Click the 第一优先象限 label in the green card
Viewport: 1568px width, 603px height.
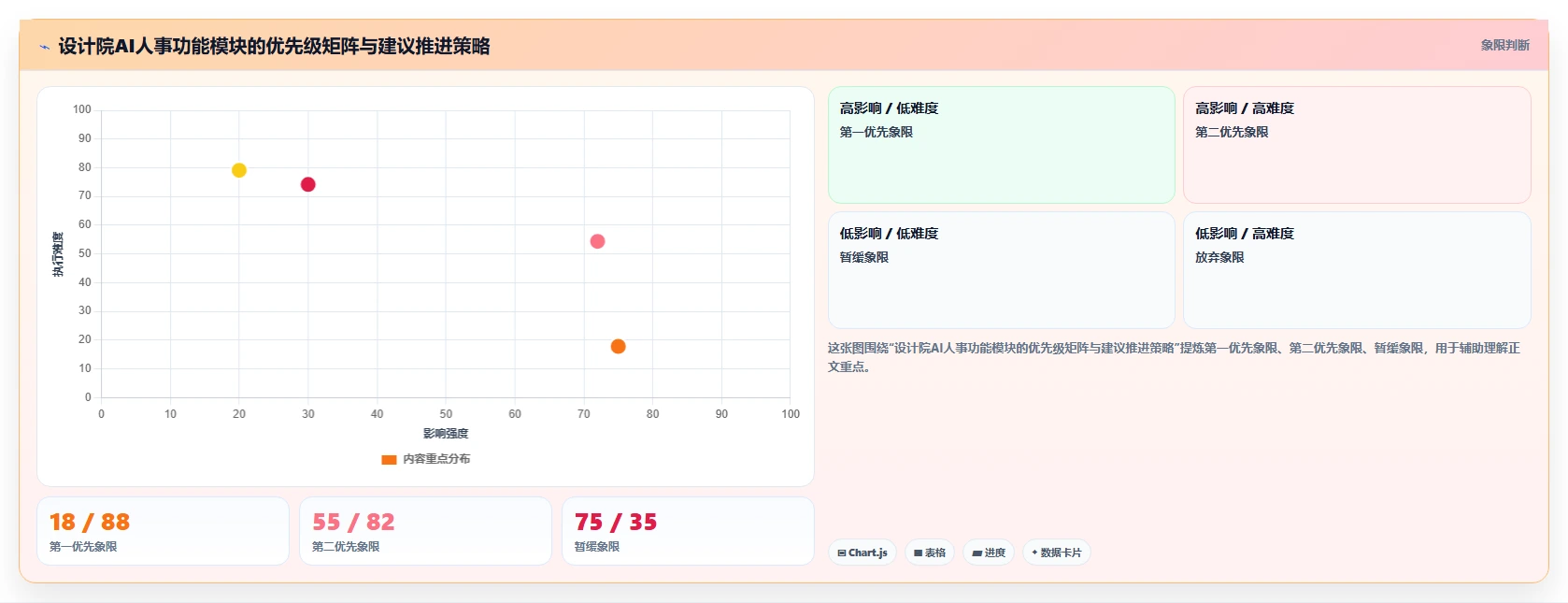click(876, 132)
